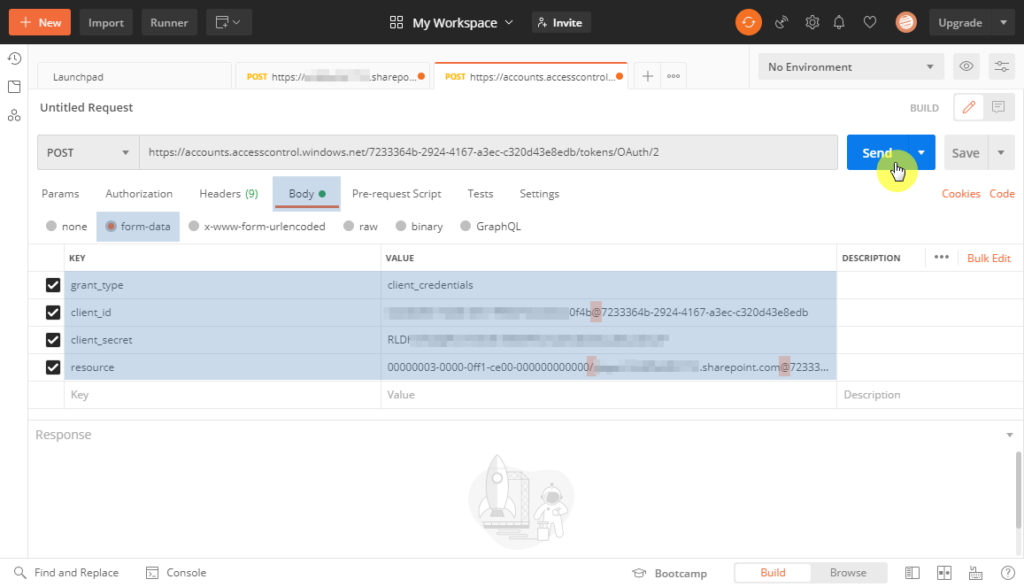Collapse the Response panel arrow

(x=1010, y=435)
